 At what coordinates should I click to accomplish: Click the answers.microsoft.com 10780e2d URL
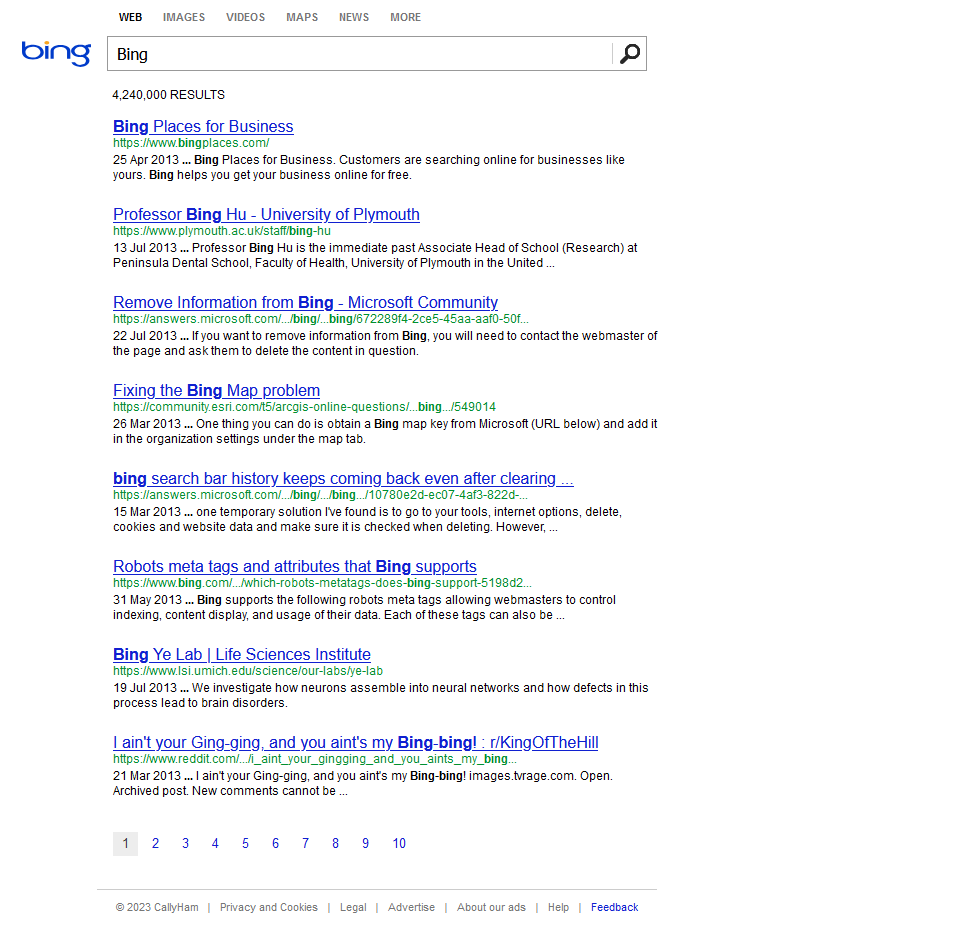(320, 495)
